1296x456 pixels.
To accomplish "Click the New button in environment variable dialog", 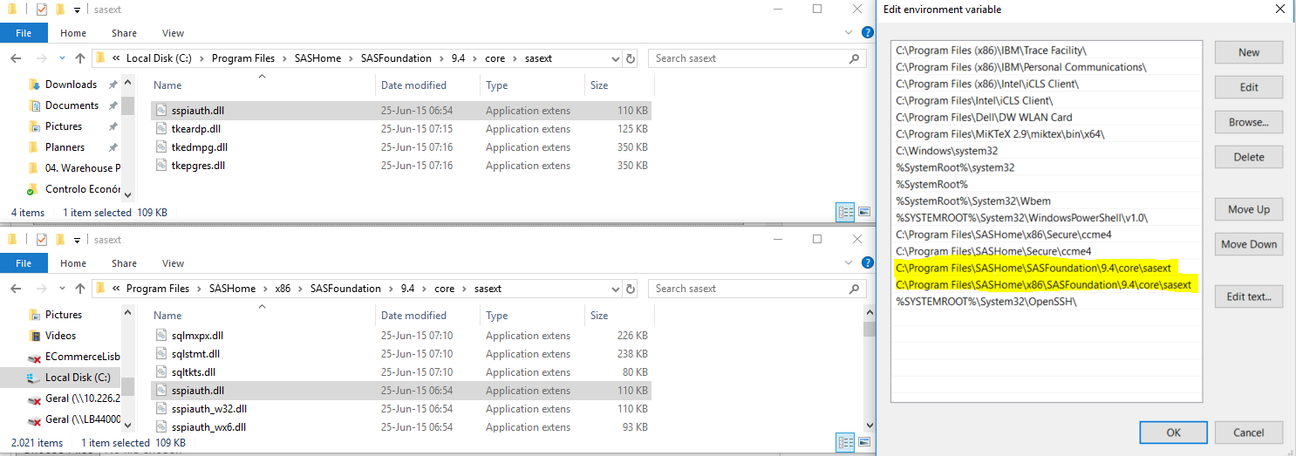I will point(1249,52).
